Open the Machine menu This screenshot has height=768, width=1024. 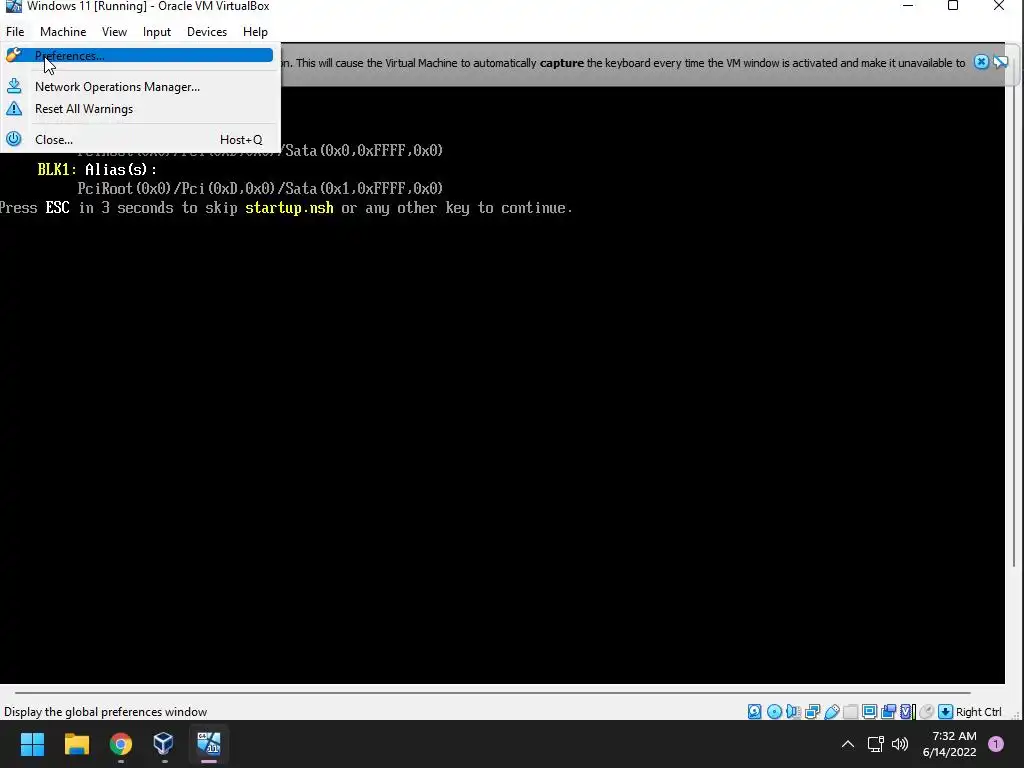coord(63,31)
